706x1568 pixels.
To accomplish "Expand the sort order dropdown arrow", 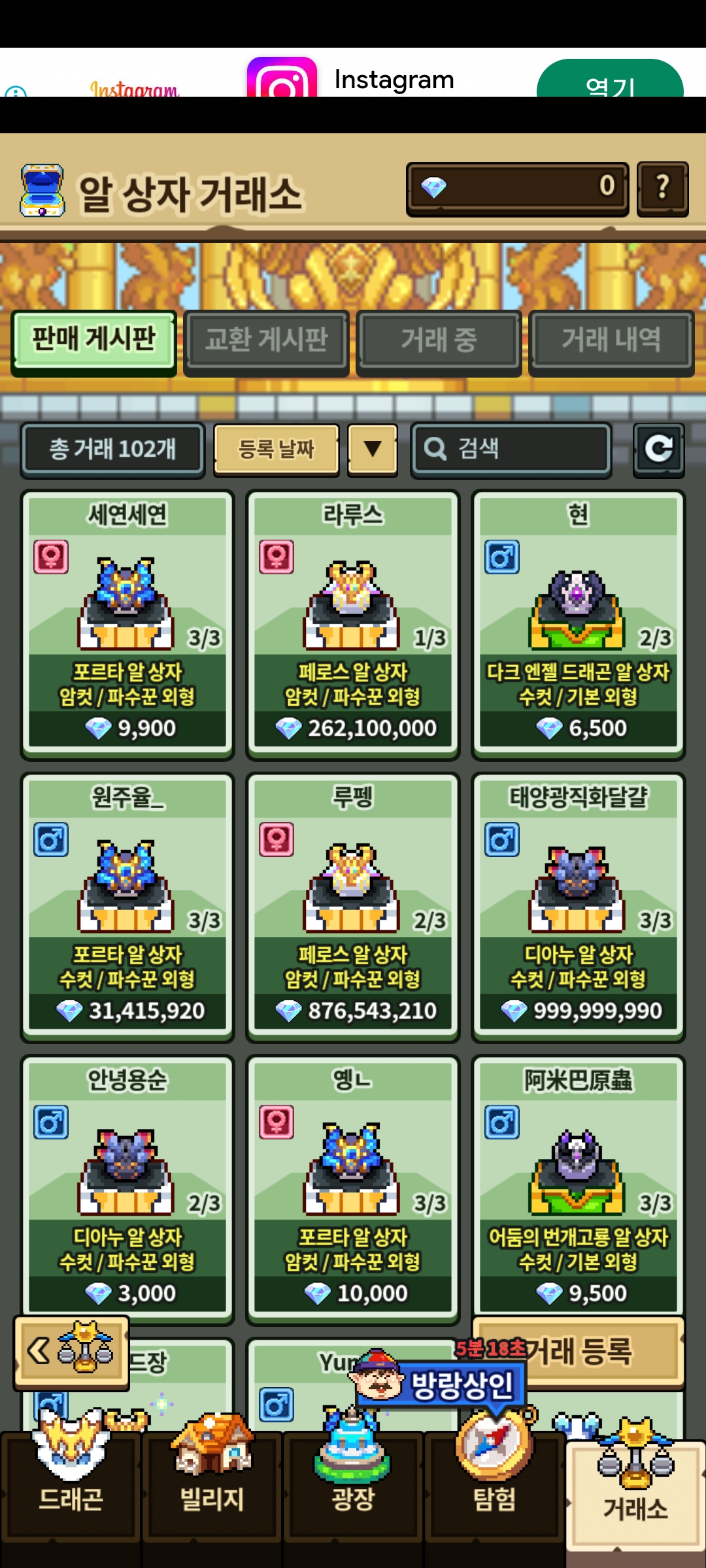I will pos(373,449).
